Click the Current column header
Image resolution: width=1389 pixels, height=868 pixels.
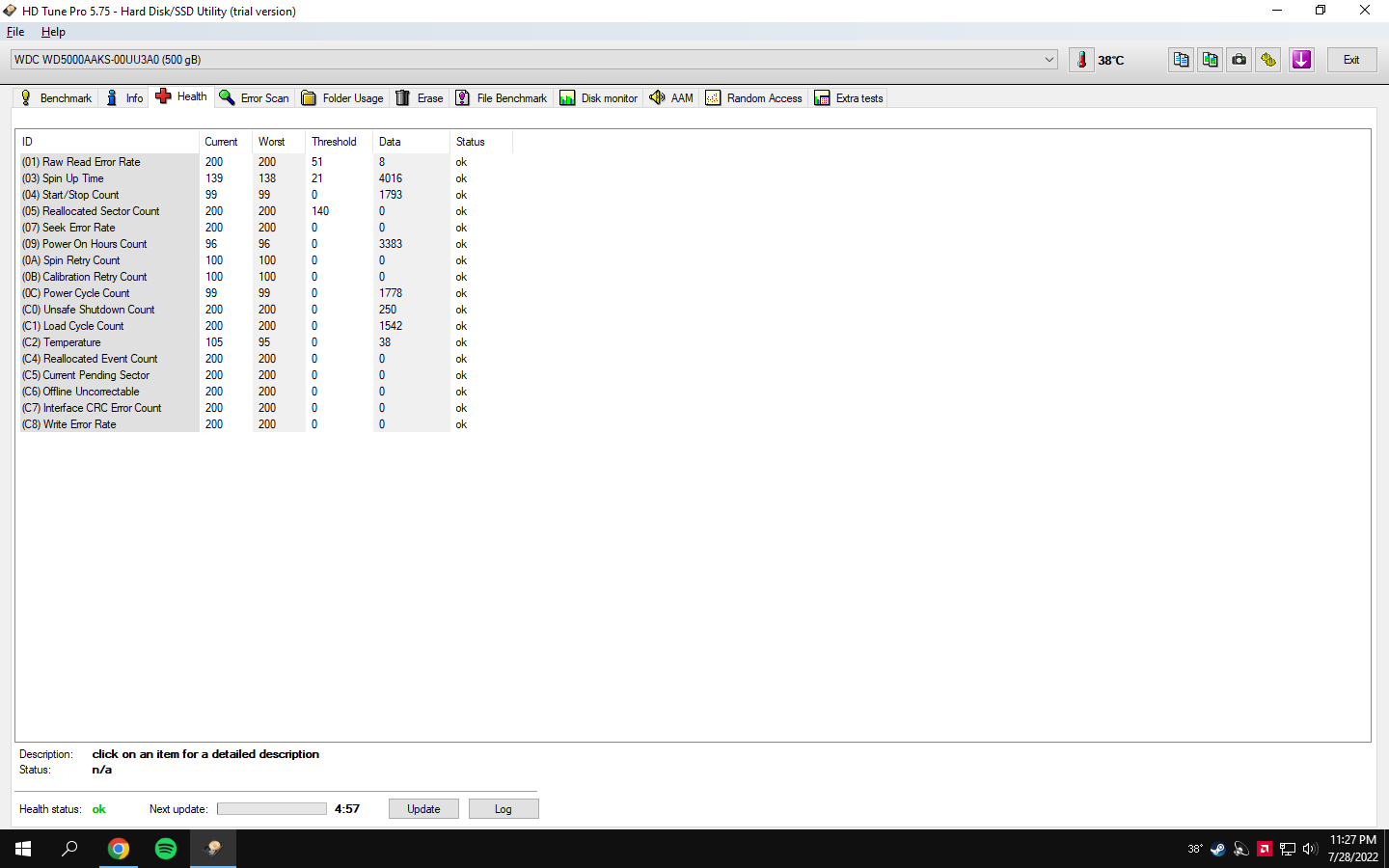click(x=226, y=142)
